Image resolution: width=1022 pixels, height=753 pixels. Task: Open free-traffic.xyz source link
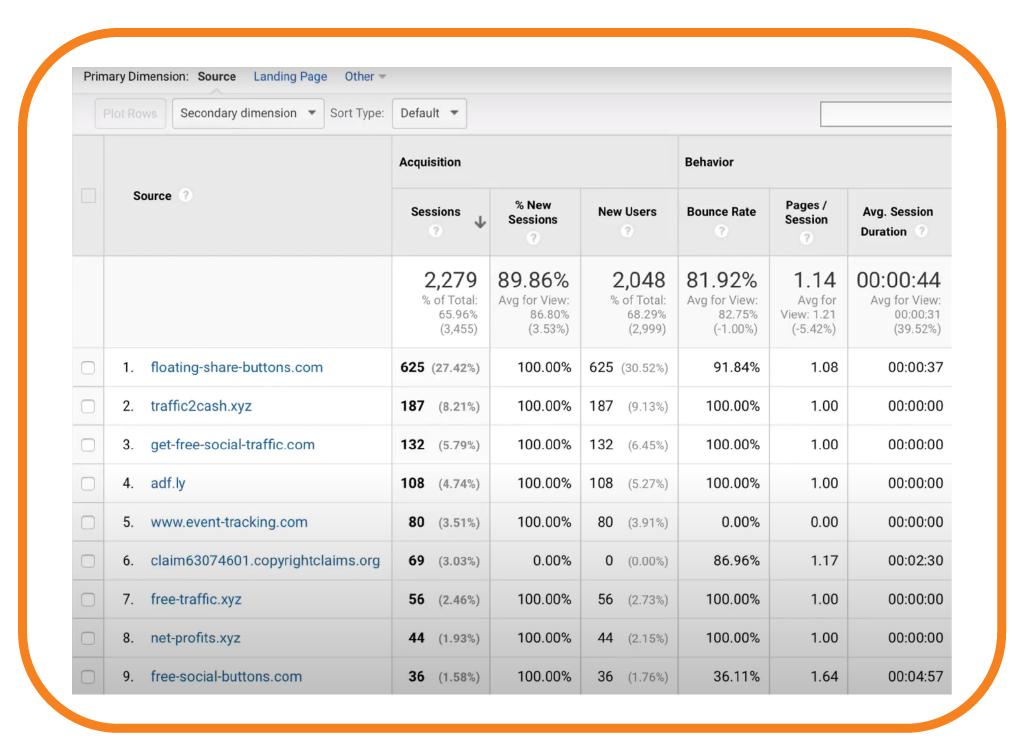[x=196, y=599]
